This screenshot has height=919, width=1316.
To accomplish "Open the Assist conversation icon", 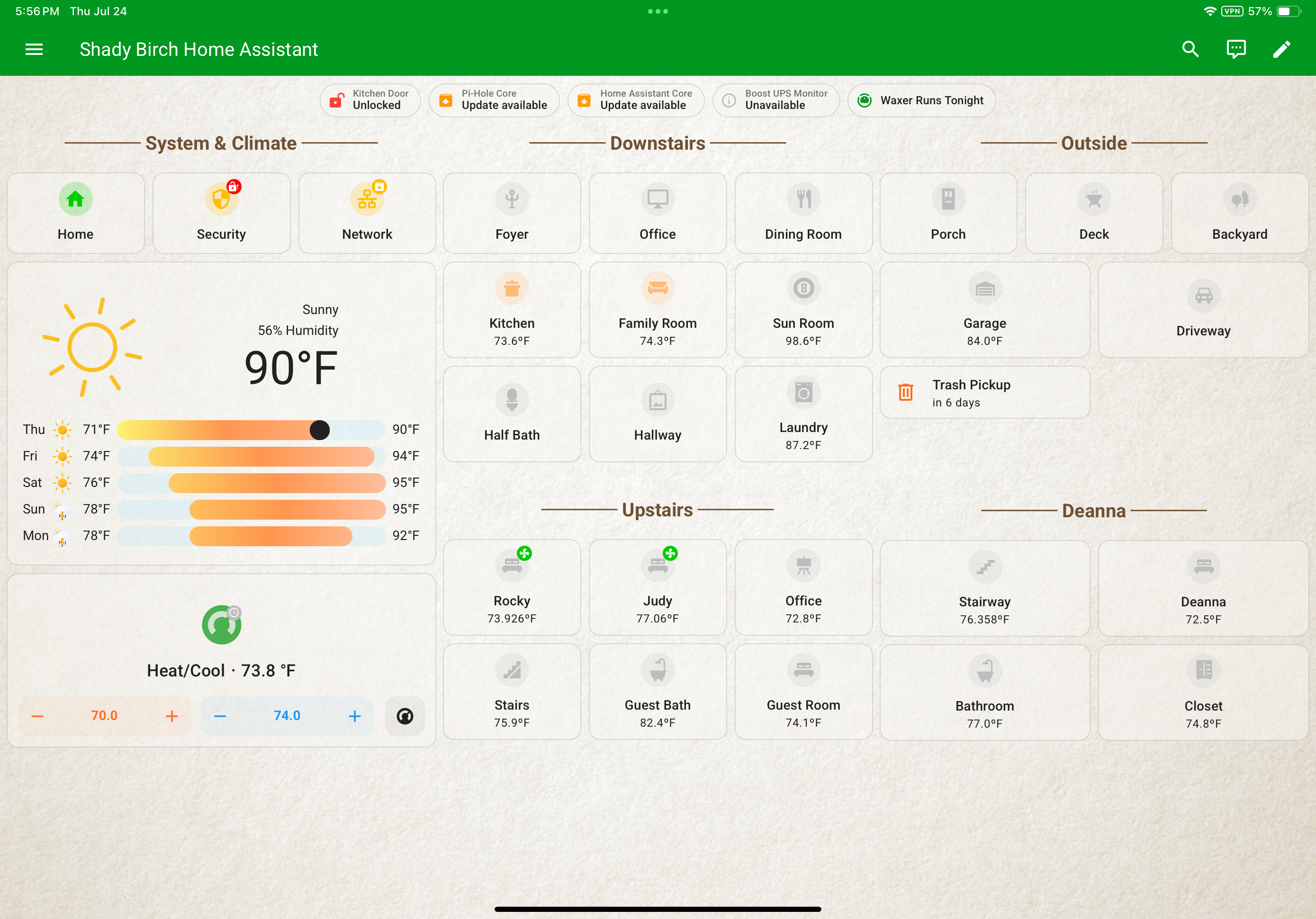I will point(1236,49).
